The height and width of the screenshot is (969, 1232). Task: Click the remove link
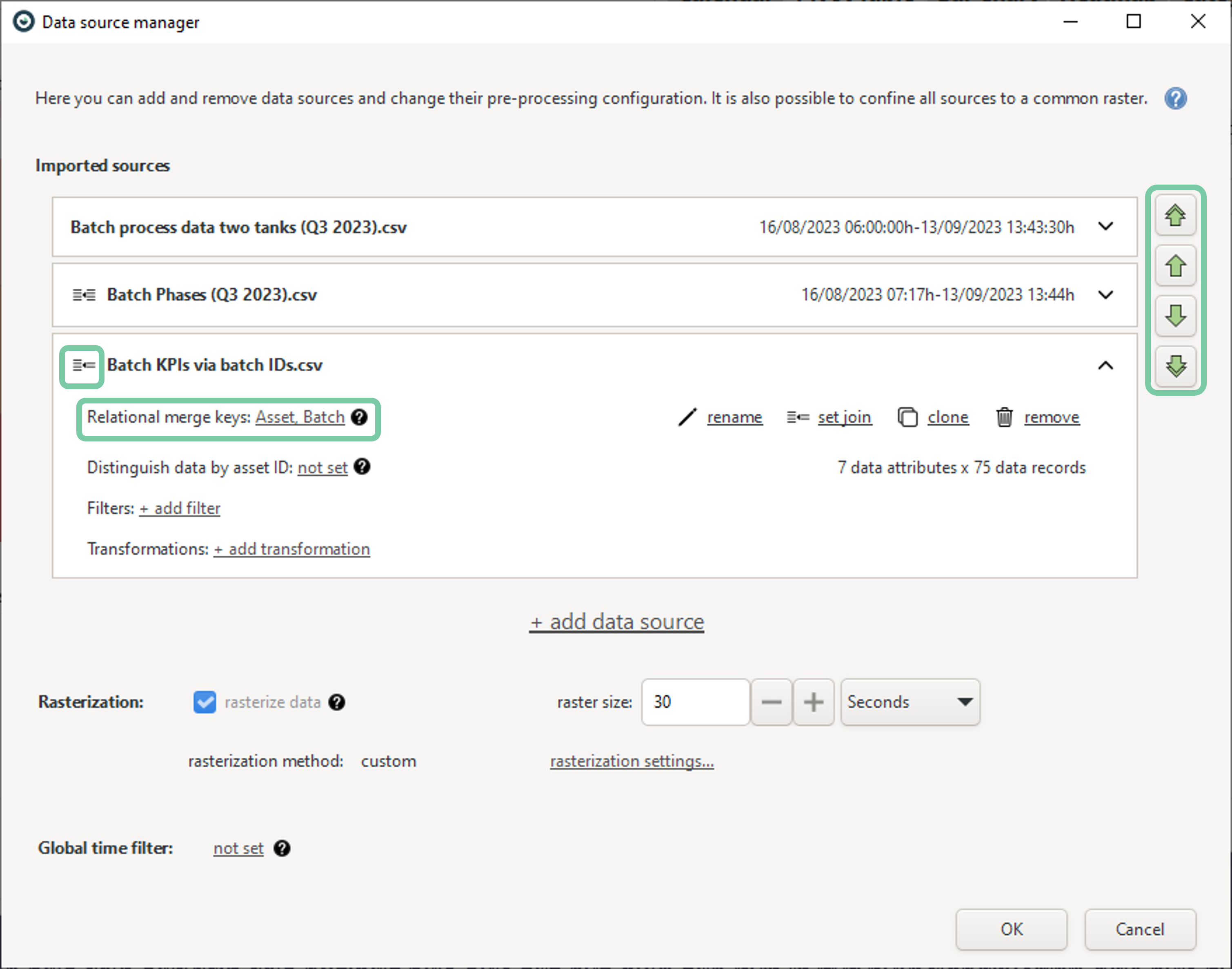coord(1052,418)
